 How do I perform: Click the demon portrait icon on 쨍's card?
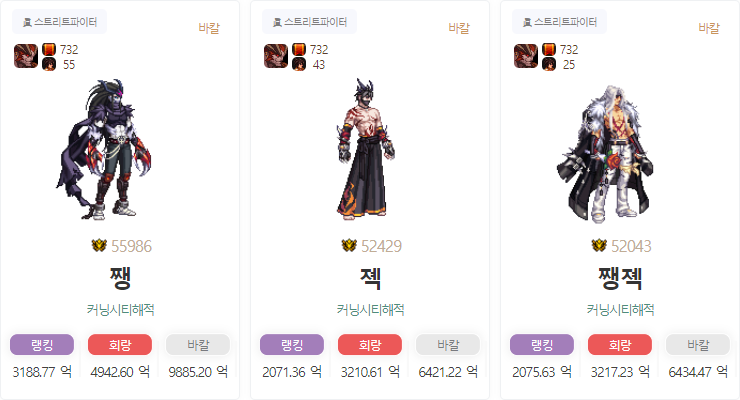tap(25, 56)
